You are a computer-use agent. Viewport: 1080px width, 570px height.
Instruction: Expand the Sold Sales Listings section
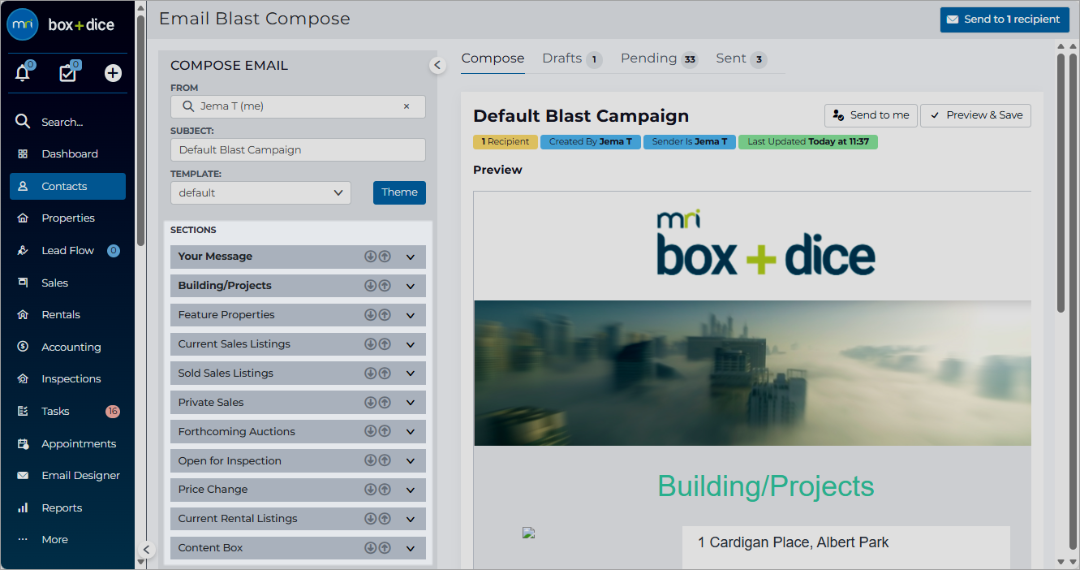(x=411, y=373)
